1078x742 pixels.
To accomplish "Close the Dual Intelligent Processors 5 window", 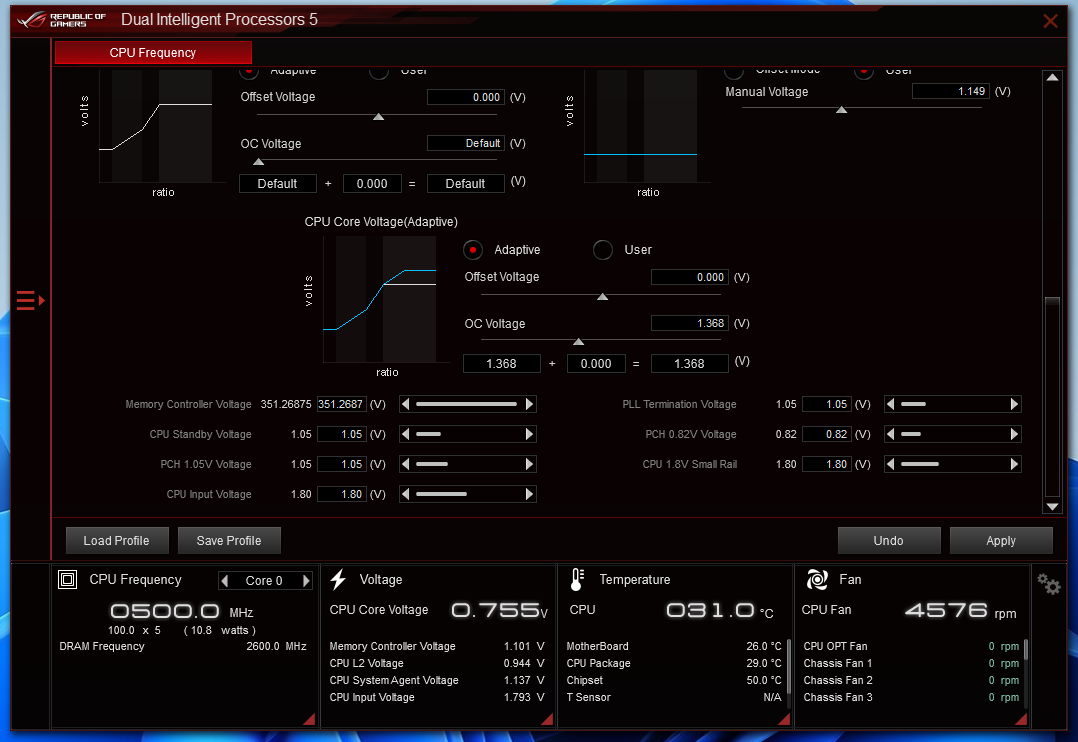I will (x=1050, y=21).
